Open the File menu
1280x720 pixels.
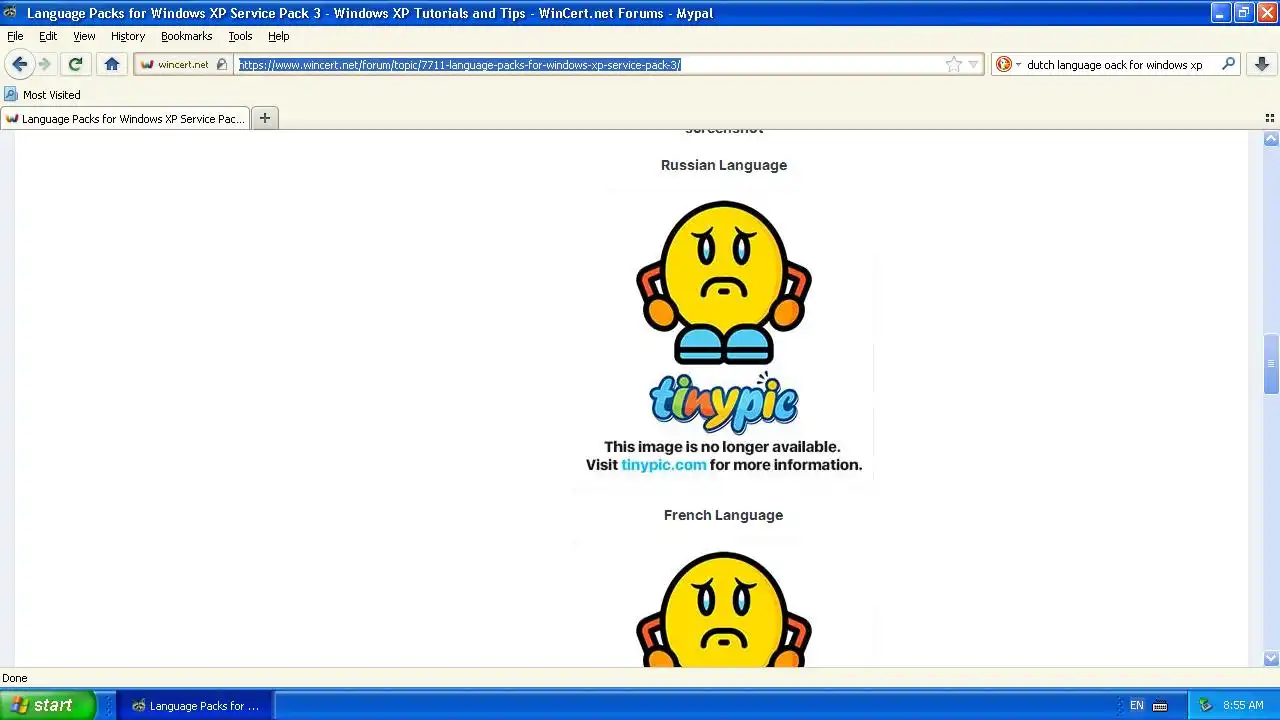pyautogui.click(x=15, y=36)
